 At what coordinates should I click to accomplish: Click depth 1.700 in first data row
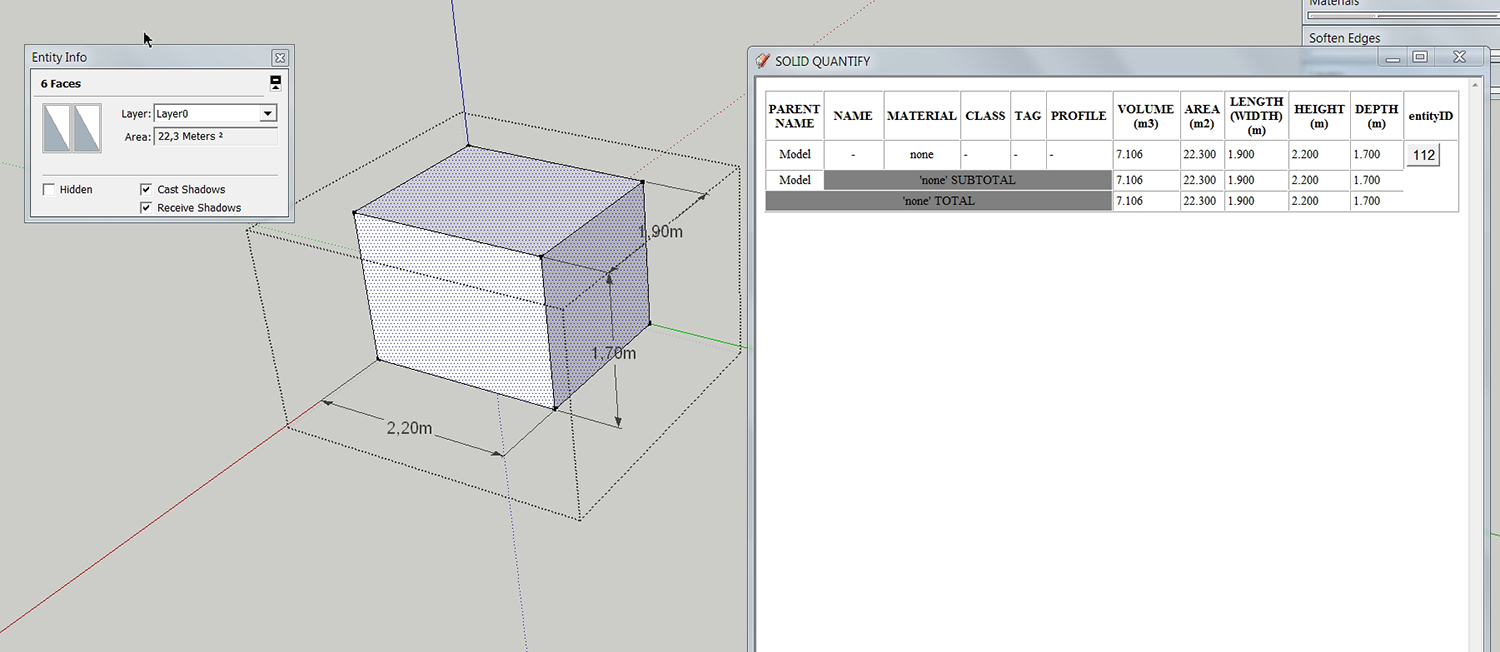click(1368, 155)
